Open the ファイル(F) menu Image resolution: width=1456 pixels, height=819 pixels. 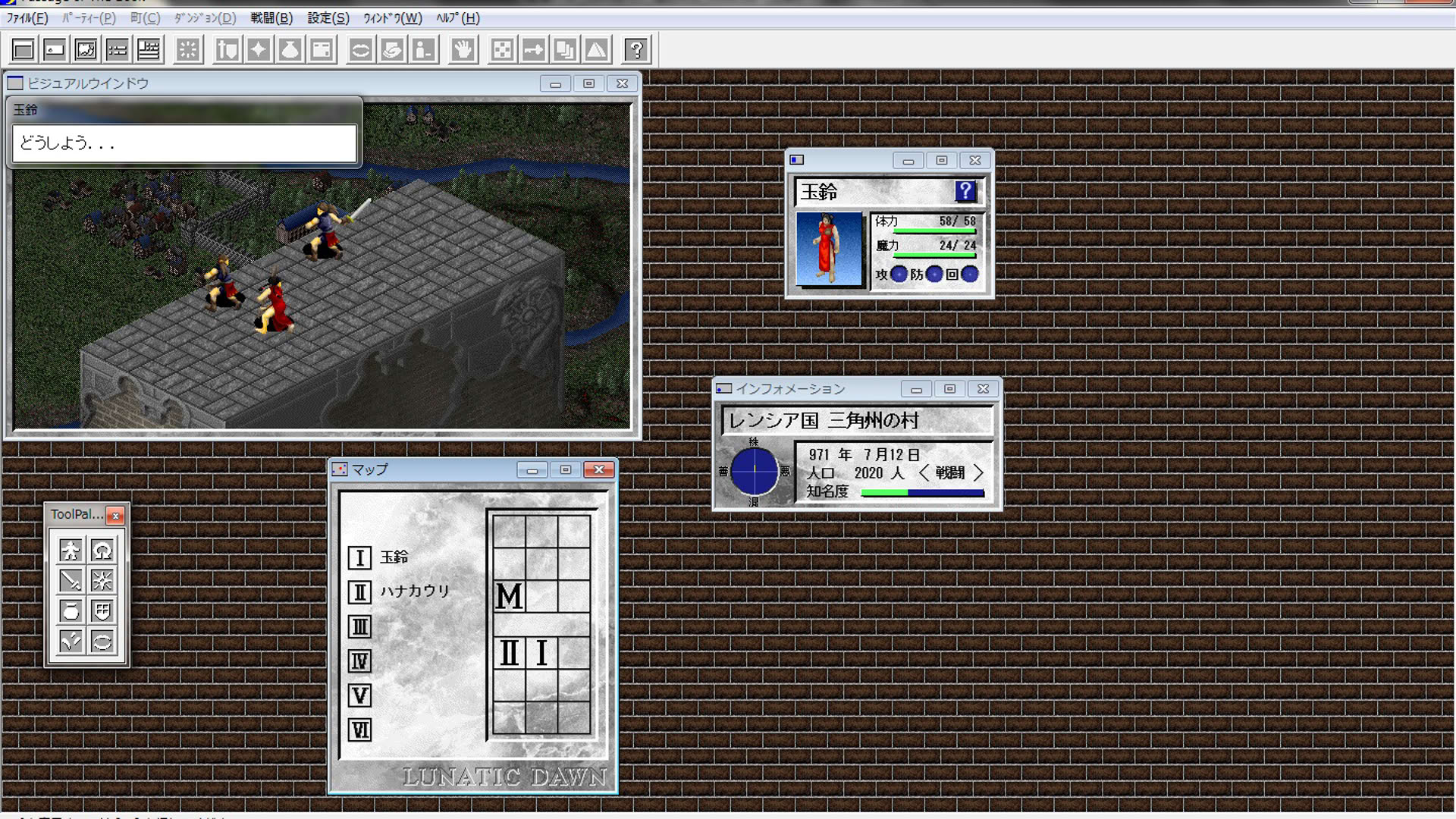[x=27, y=18]
